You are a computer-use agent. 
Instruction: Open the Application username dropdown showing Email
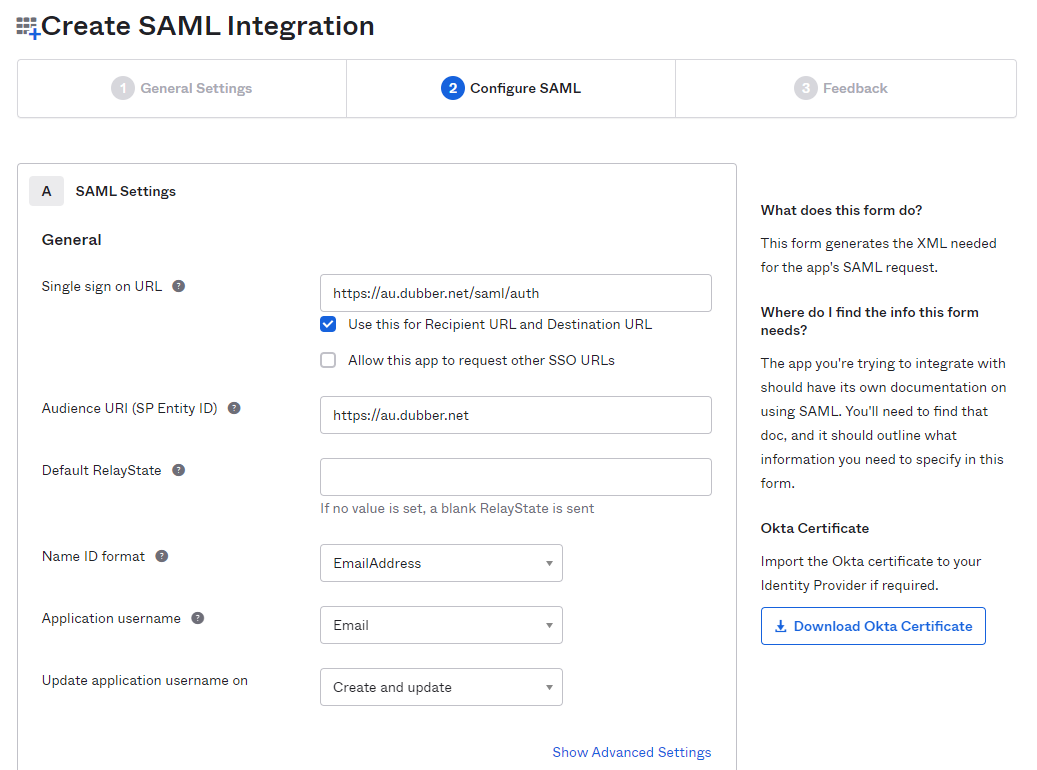coord(441,625)
